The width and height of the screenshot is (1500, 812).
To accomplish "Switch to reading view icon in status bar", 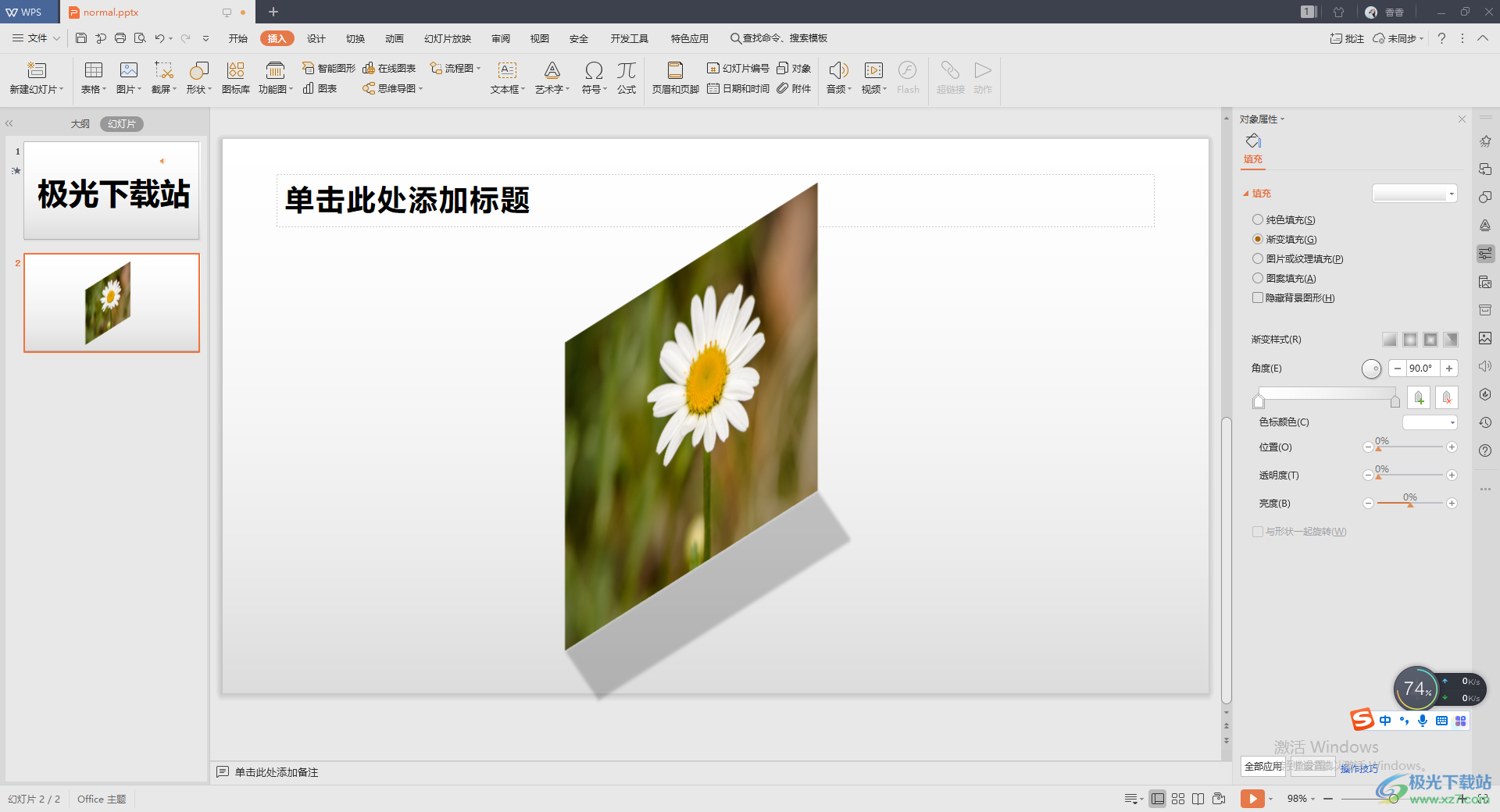I will (x=1198, y=799).
